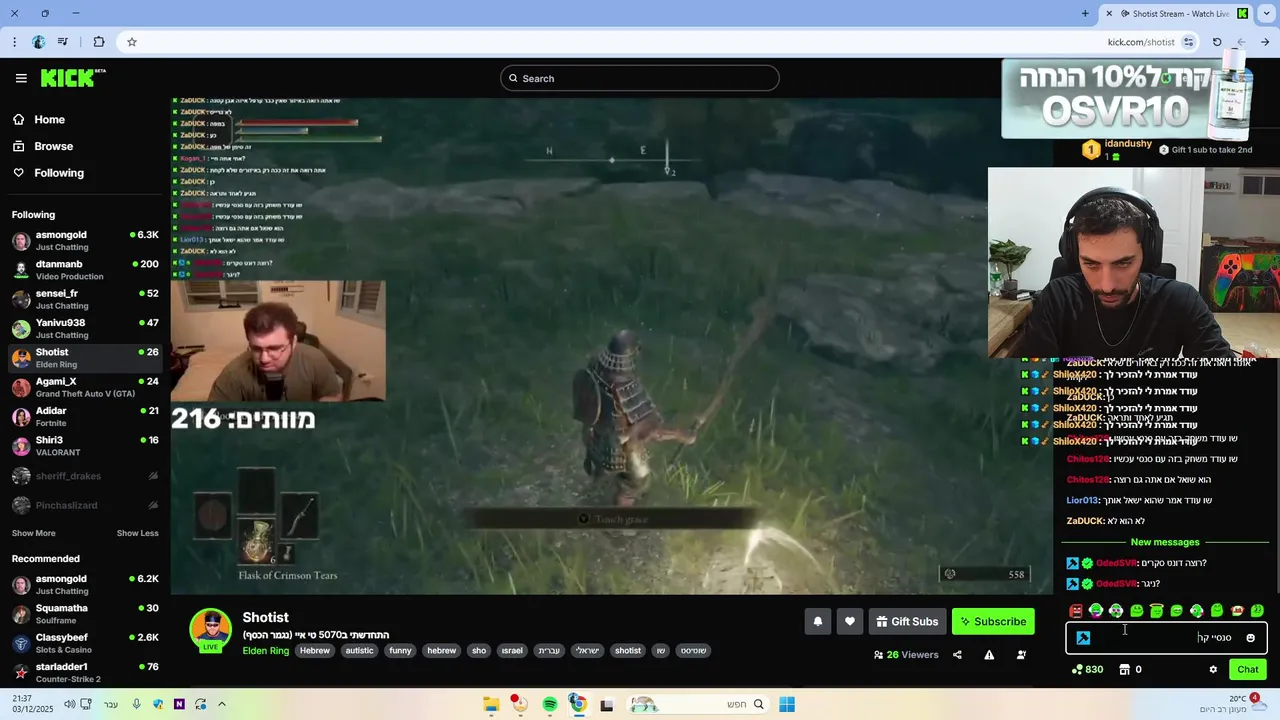
Task: Open Spotify from the taskbar
Action: (x=550, y=704)
